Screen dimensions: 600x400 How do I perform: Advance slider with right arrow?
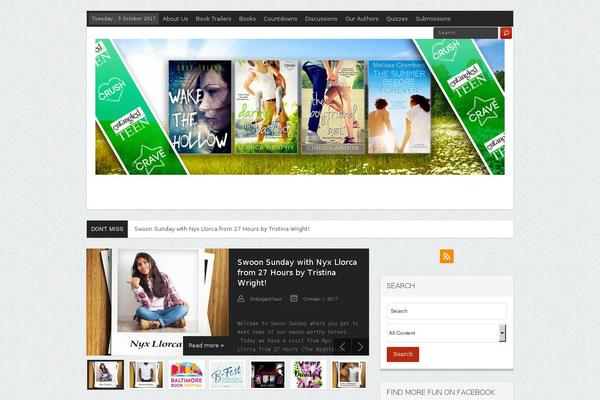[360, 347]
